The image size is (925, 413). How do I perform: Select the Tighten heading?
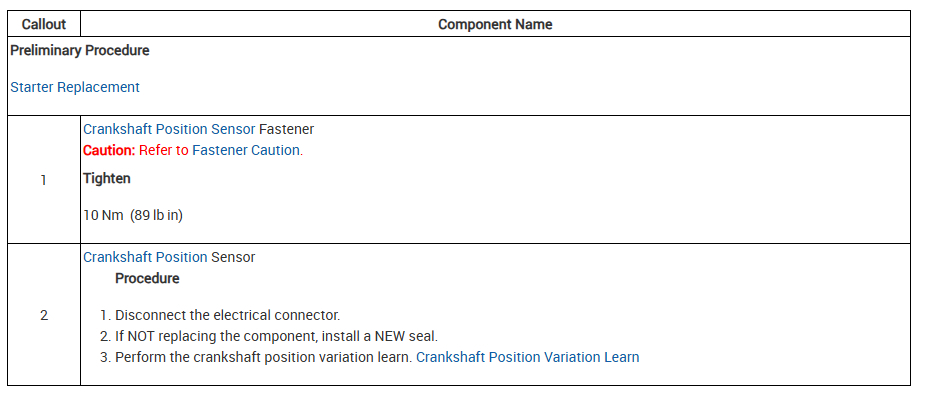click(x=107, y=178)
